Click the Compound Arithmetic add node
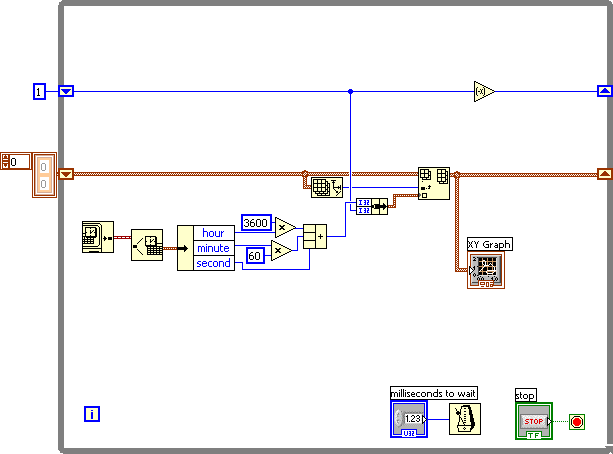Viewport: 613px width, 454px height. [315, 237]
